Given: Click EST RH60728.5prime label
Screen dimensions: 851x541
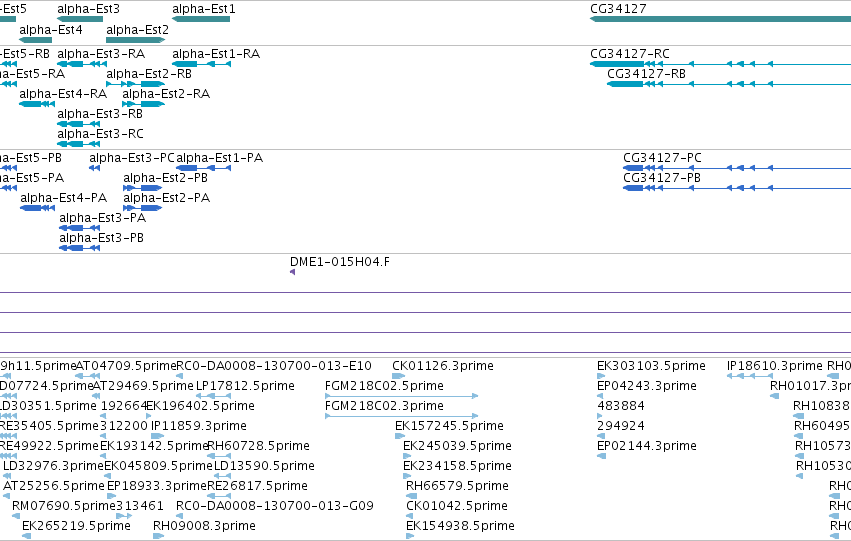Looking at the screenshot, I should coord(258,447).
